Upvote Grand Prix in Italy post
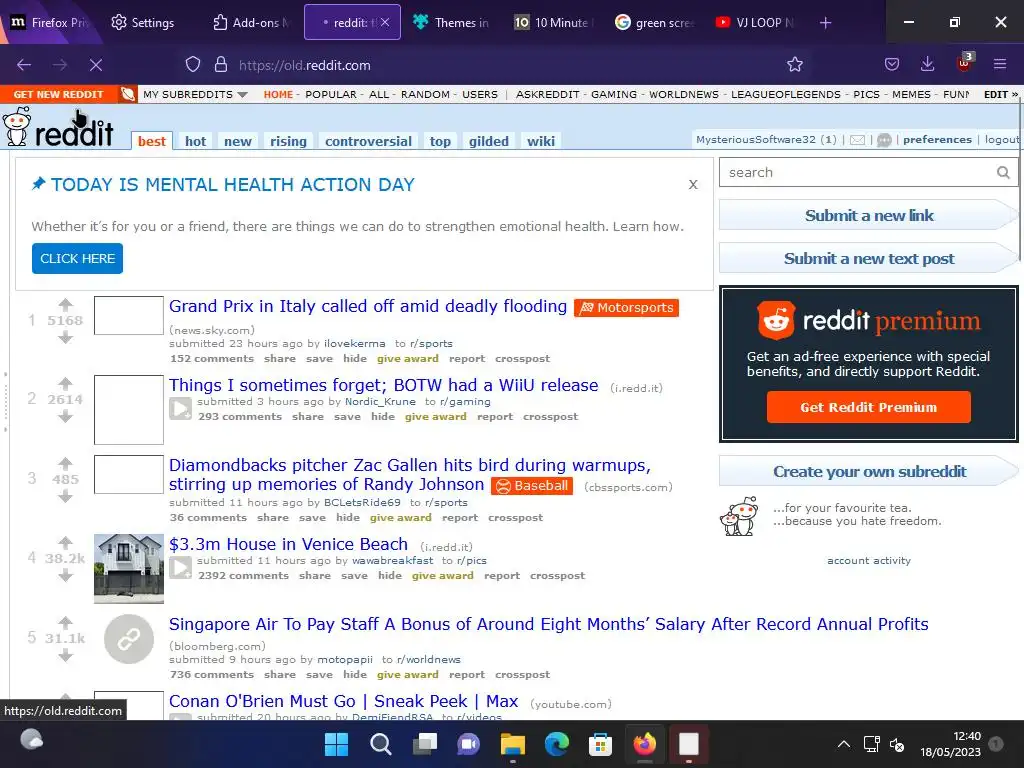Screen dimensions: 1024x768 click(x=65, y=304)
